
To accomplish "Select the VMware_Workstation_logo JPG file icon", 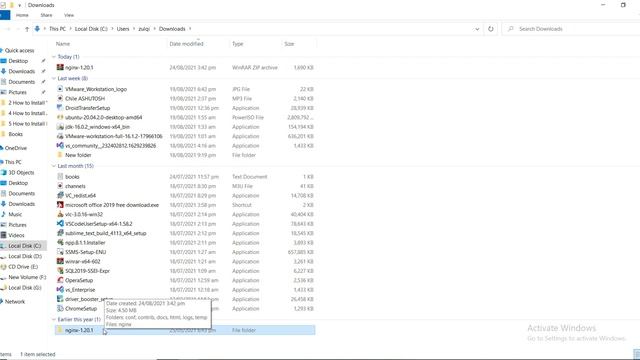I will click(x=60, y=89).
